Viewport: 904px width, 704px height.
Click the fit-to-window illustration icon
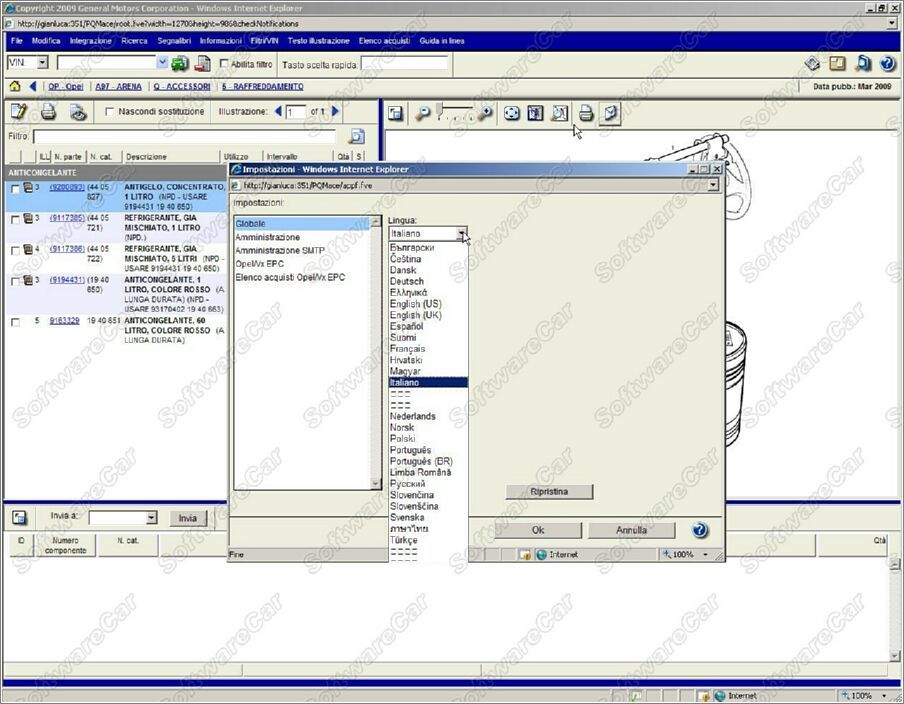pyautogui.click(x=512, y=114)
